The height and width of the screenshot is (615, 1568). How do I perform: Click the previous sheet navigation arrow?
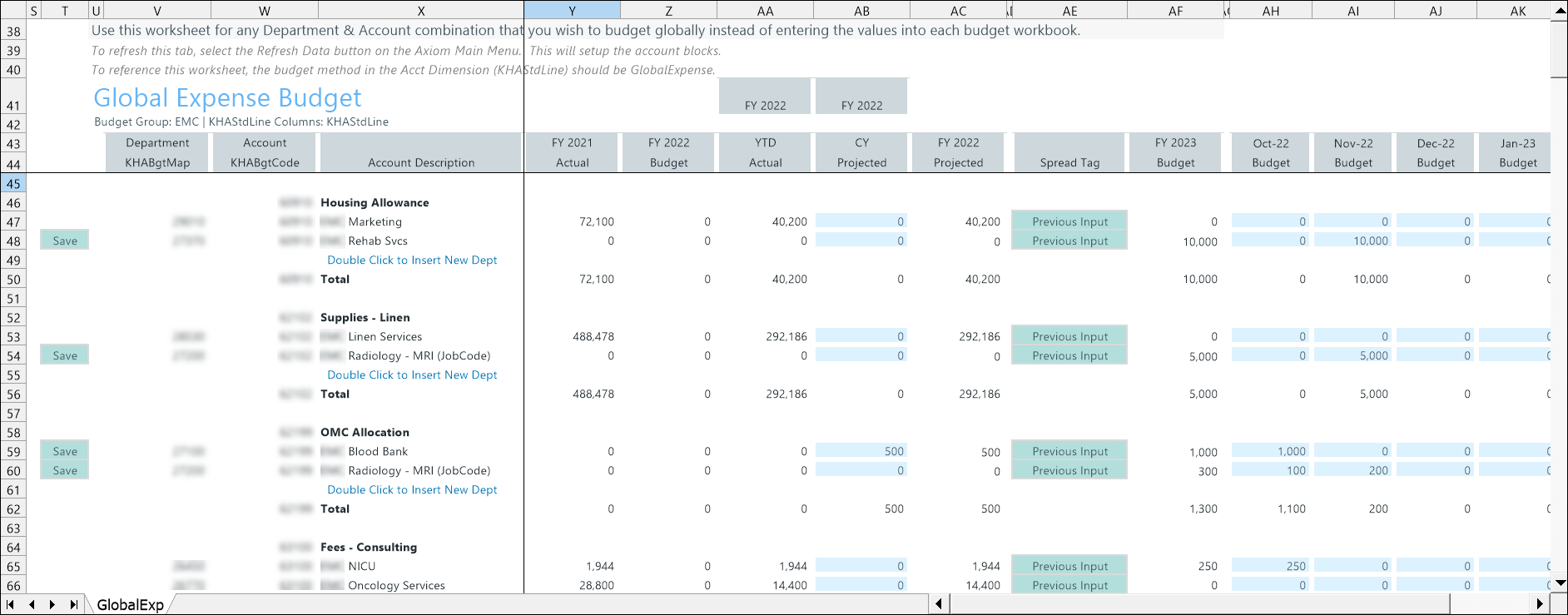pos(32,604)
